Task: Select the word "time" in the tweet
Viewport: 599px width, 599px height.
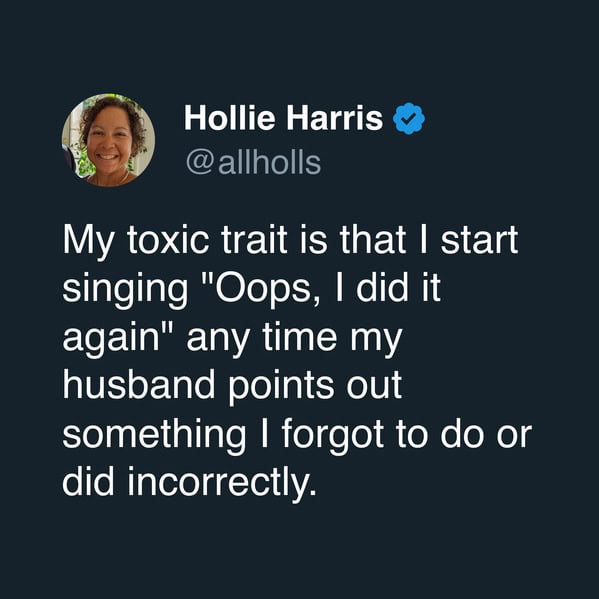Action: click(x=300, y=337)
